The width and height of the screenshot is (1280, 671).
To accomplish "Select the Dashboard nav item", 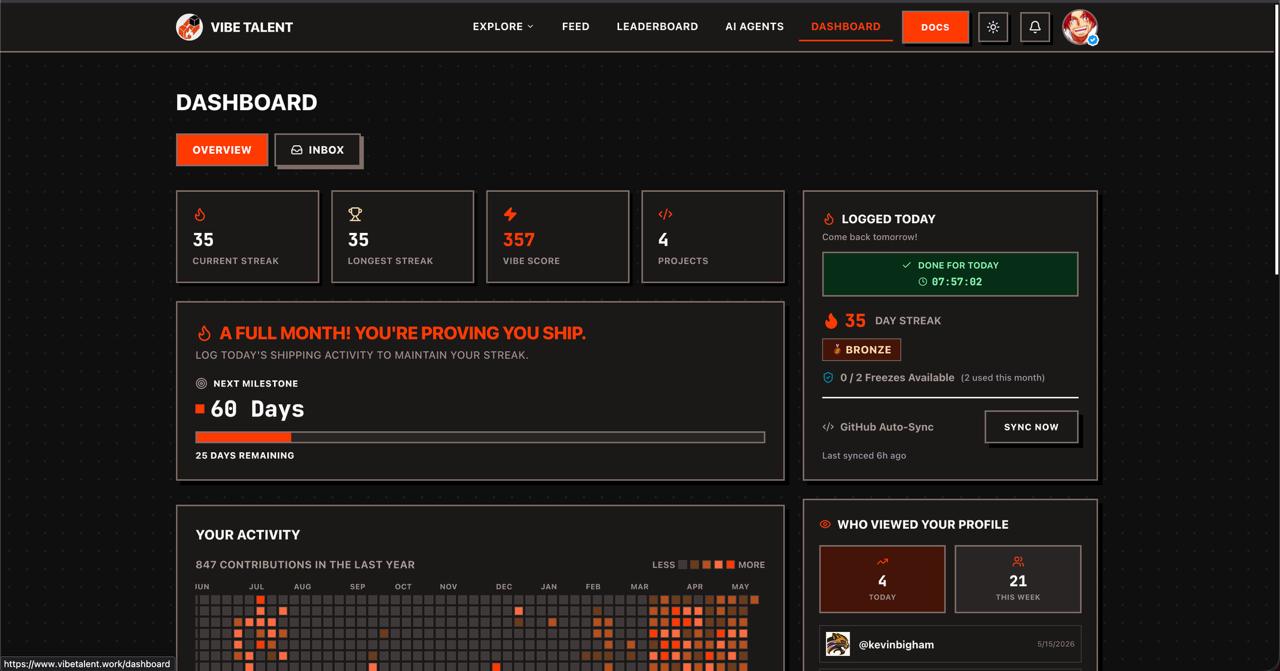I will pos(846,27).
